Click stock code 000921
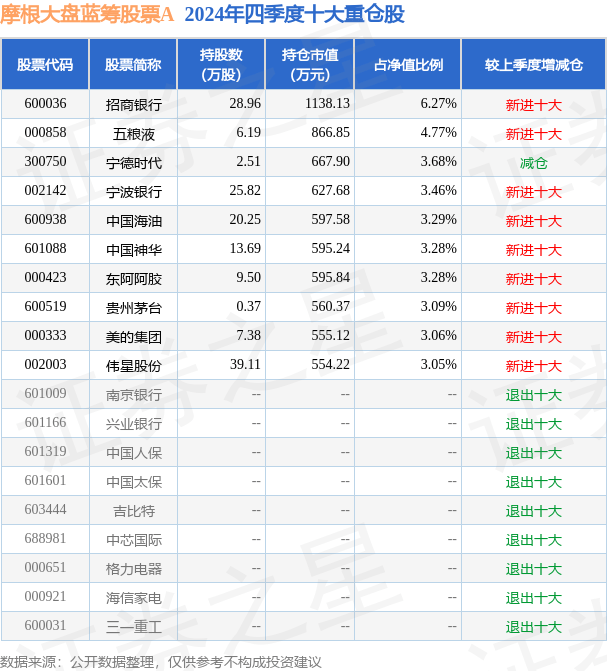Viewport: 607px width, 671px height. 45,597
